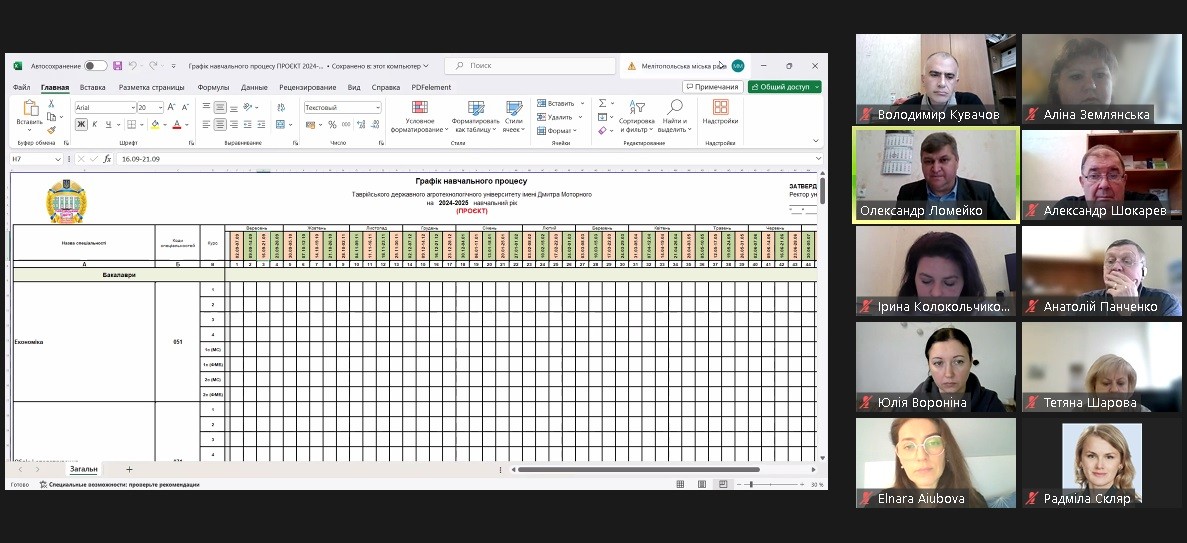The image size is (1187, 543).
Task: Click the Redo arrow in title bar
Action: point(153,66)
